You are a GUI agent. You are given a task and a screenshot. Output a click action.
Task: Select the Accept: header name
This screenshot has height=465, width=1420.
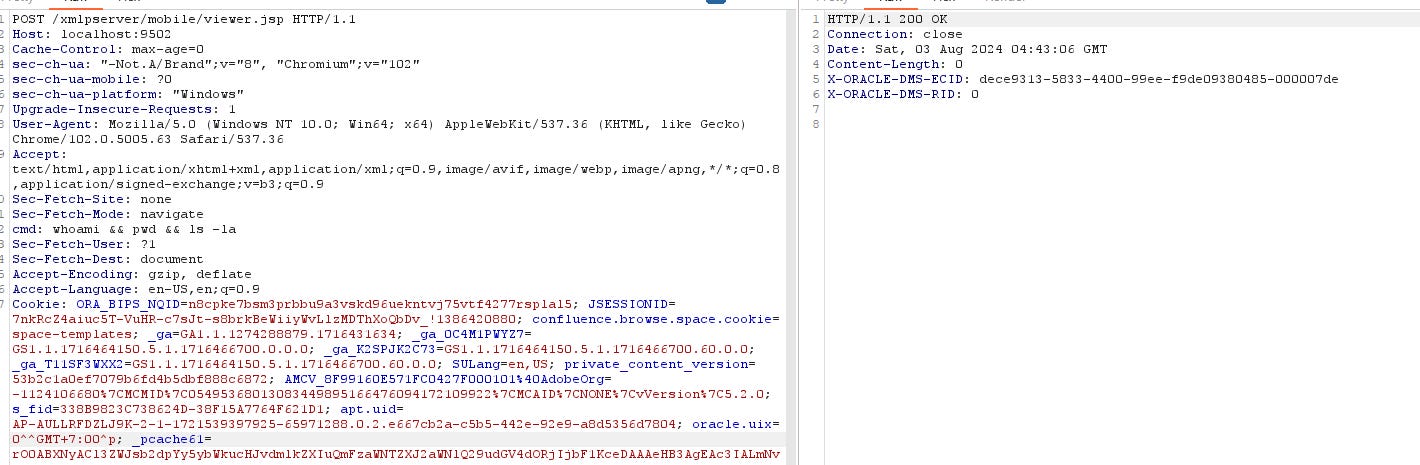coord(40,154)
